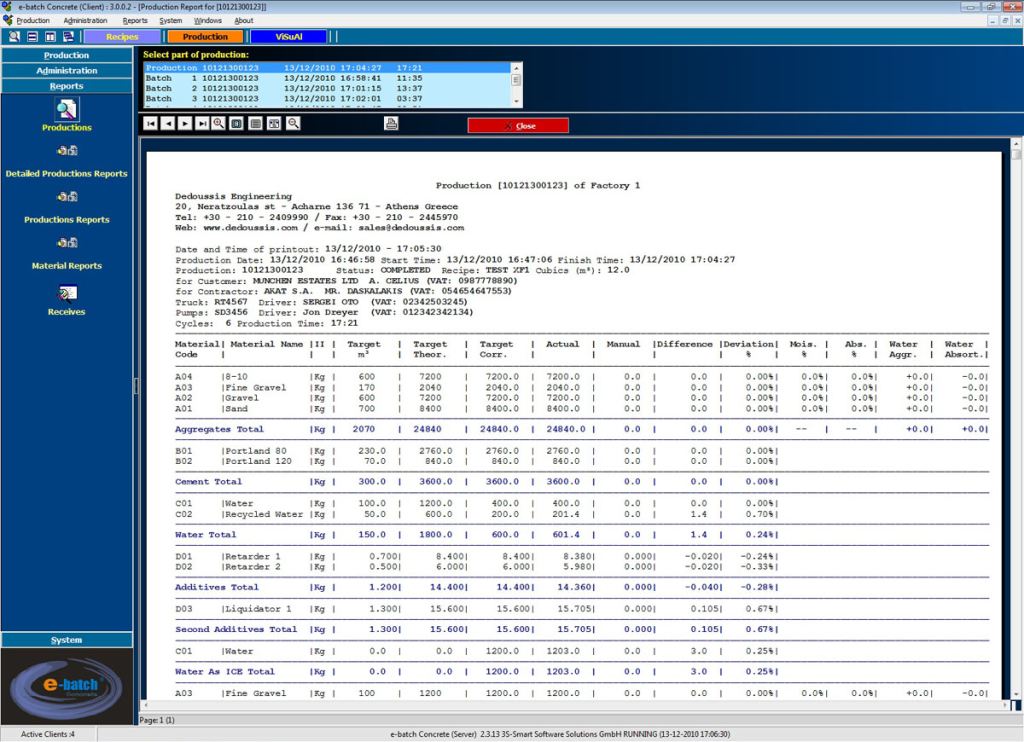1024x742 pixels.
Task: Go to the next report page
Action: coord(185,123)
